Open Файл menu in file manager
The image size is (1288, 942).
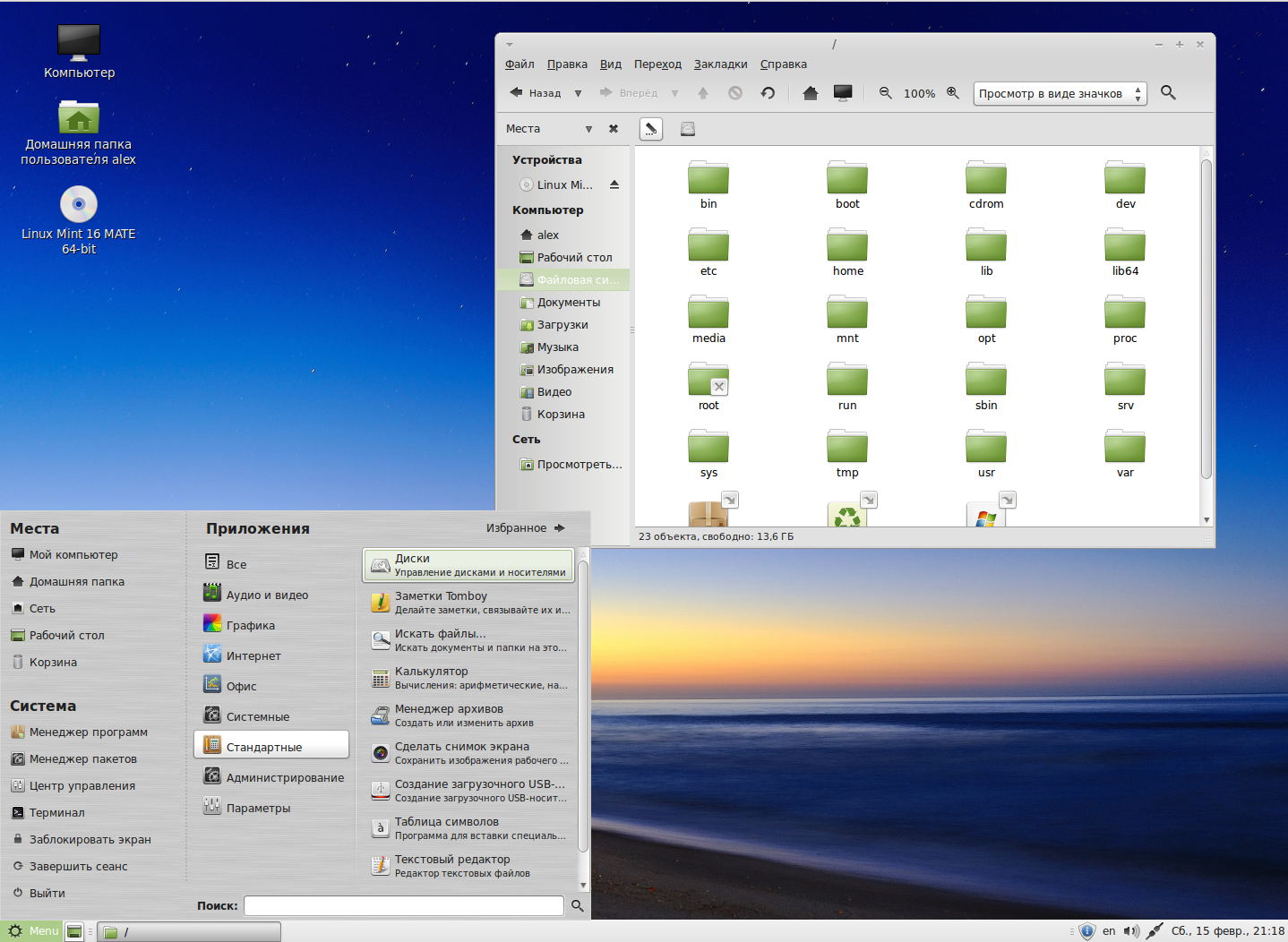(x=519, y=64)
